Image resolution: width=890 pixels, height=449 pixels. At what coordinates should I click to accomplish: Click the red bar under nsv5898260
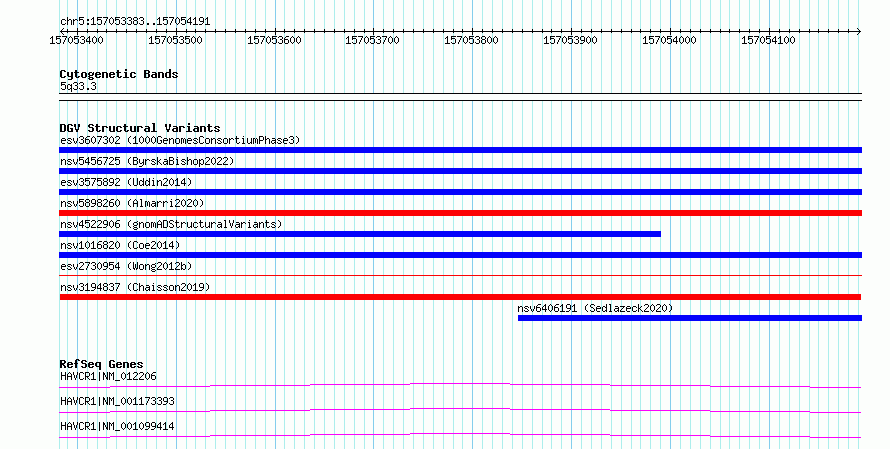(460, 213)
